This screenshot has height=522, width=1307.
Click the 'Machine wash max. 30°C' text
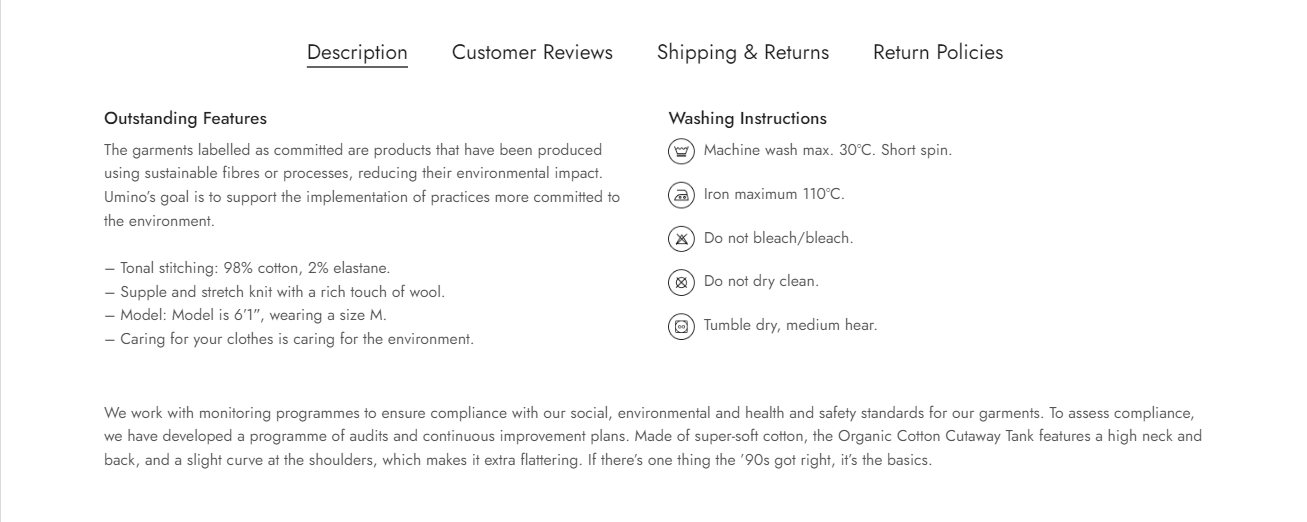click(x=828, y=151)
